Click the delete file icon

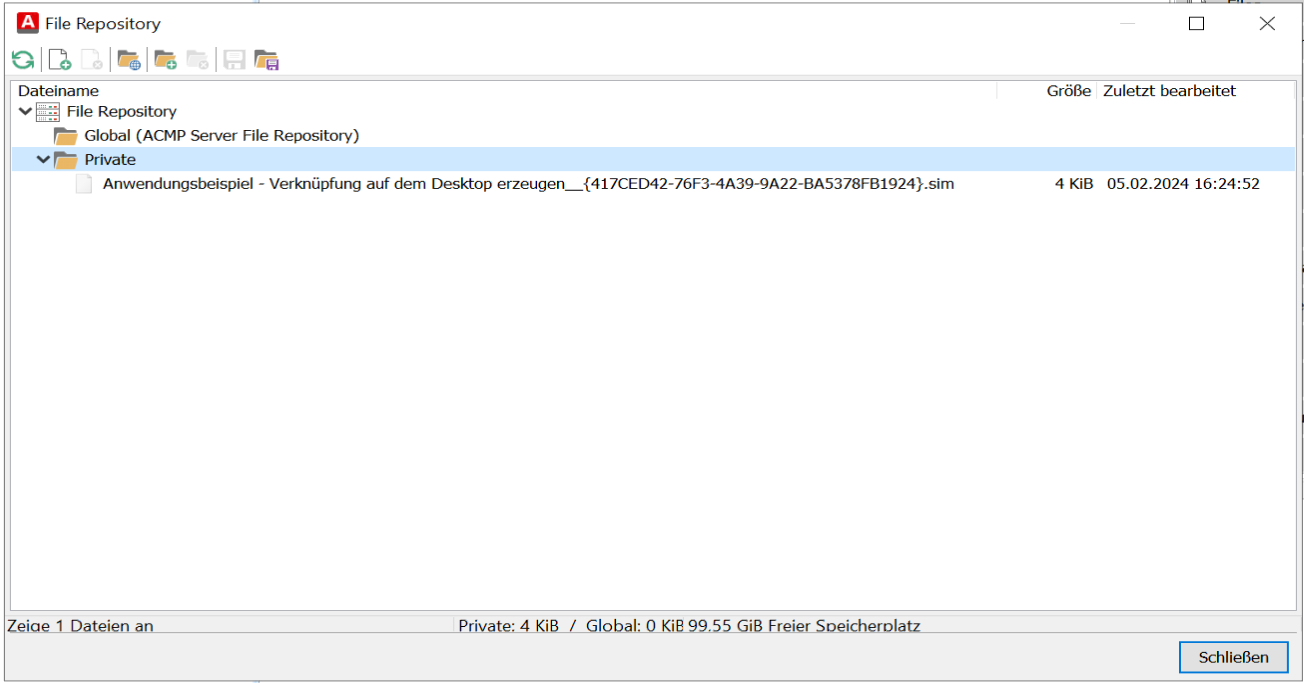tap(92, 59)
